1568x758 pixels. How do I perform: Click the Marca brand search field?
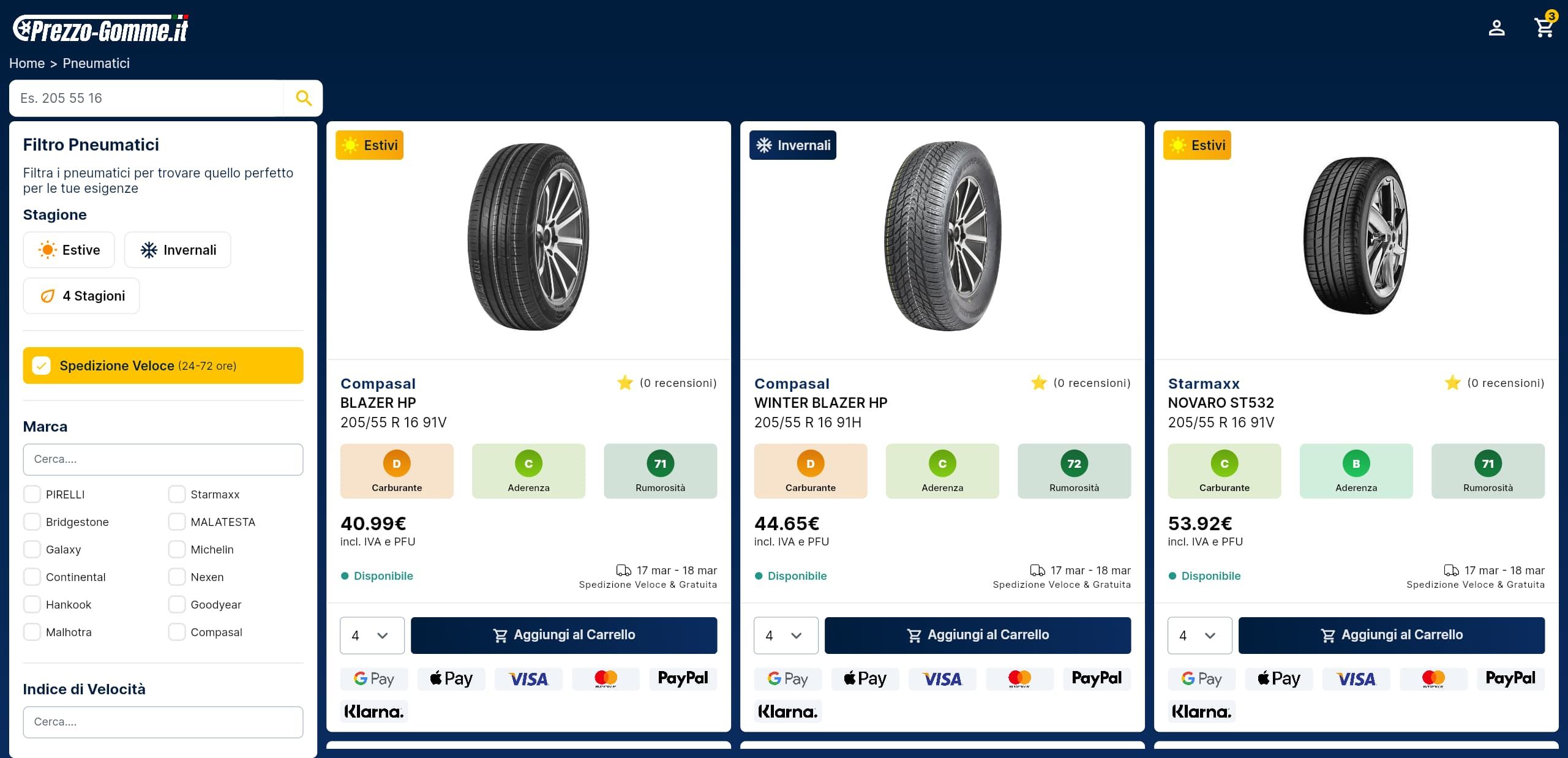click(x=163, y=459)
